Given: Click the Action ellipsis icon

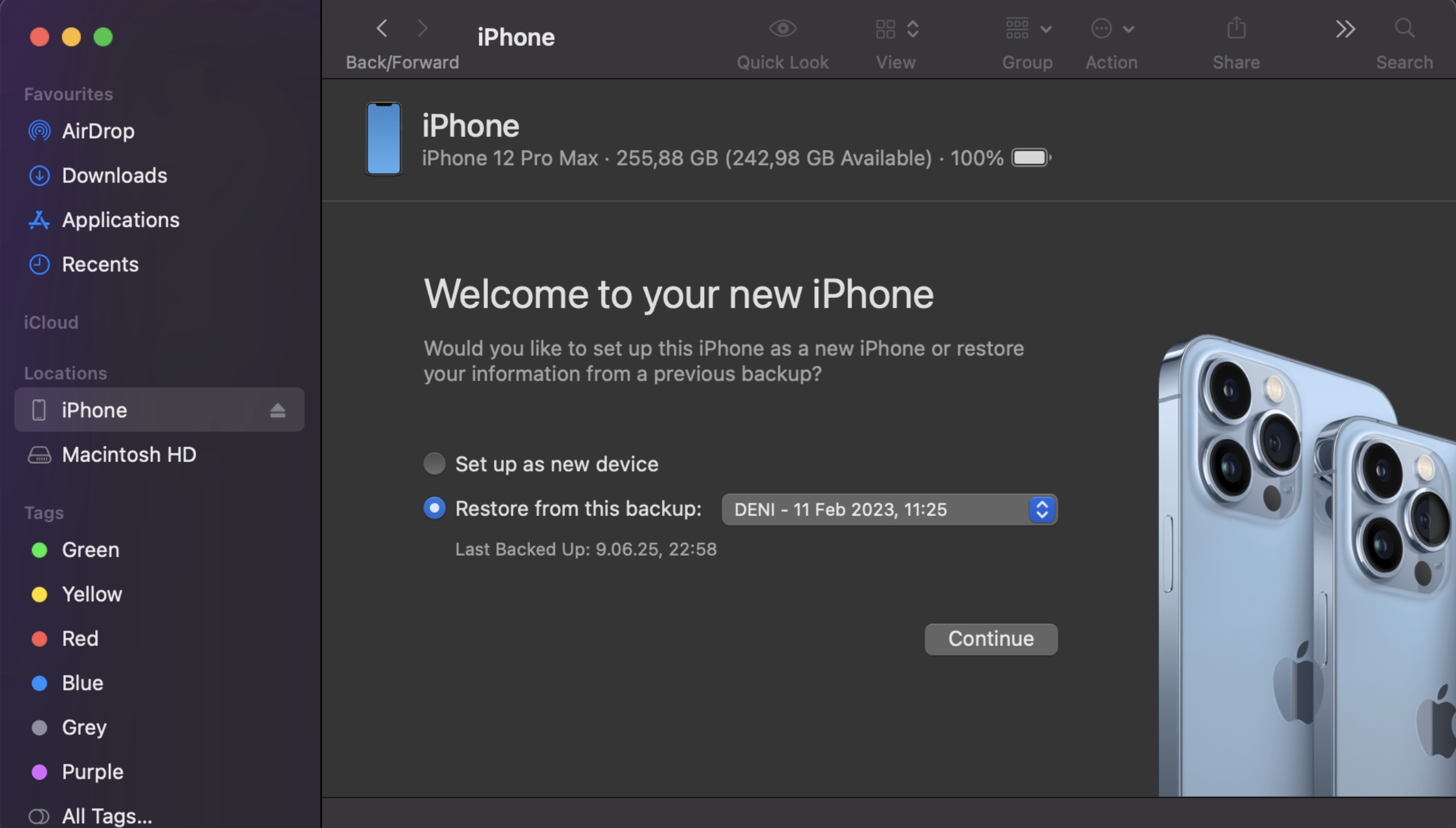Looking at the screenshot, I should [x=1101, y=28].
